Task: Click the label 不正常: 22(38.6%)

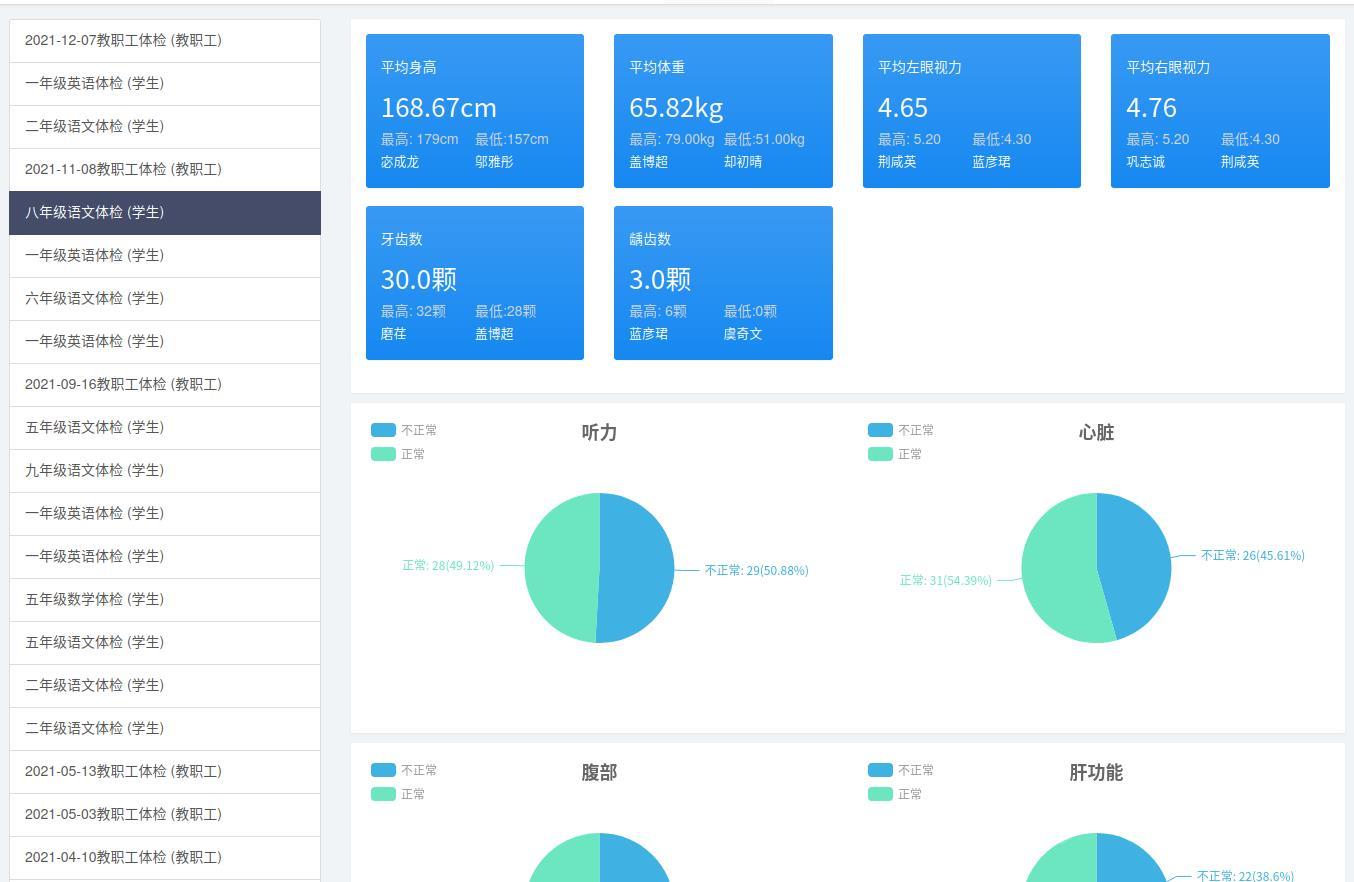Action: click(1245, 875)
